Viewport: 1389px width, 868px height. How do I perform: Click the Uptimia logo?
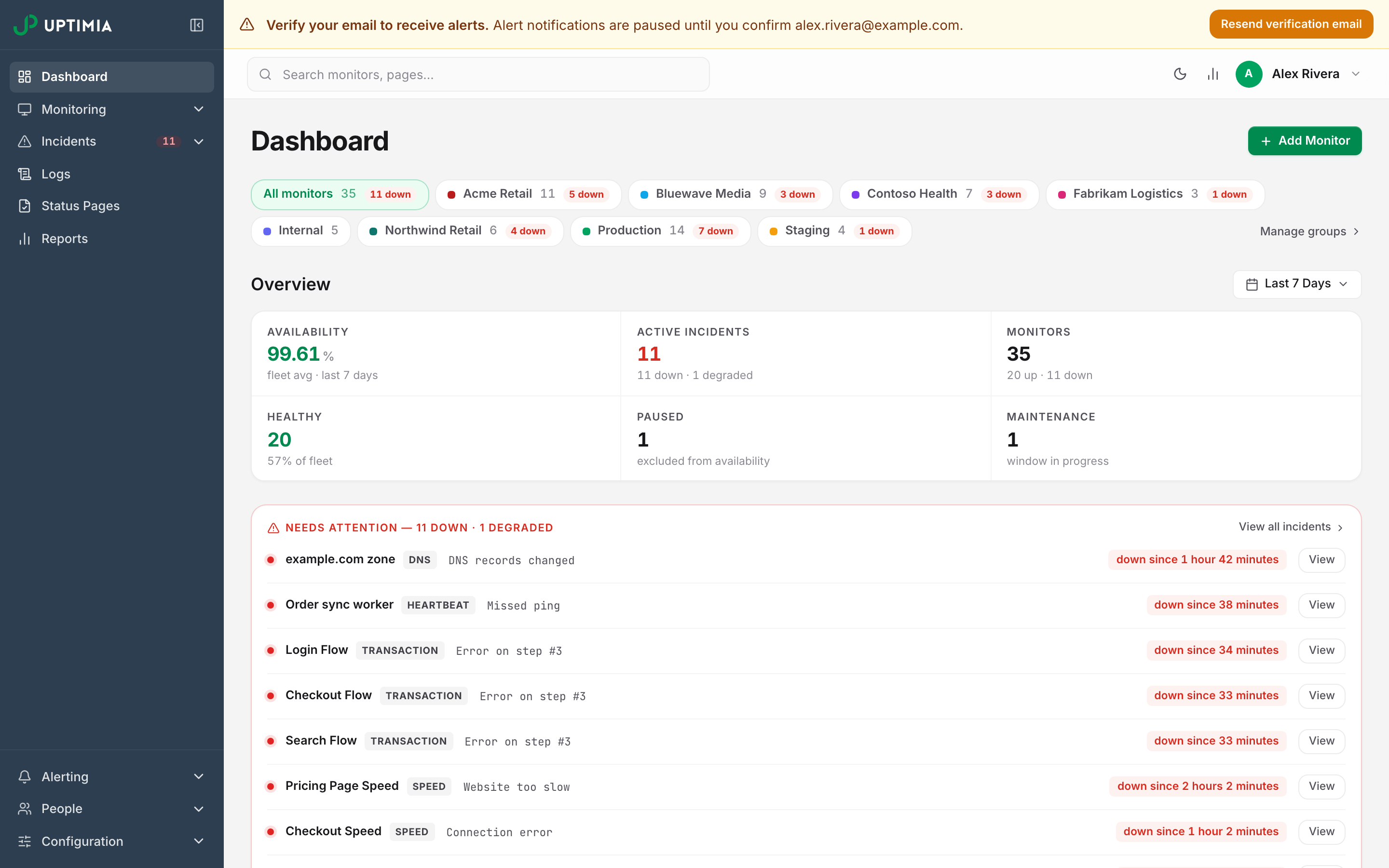click(63, 25)
